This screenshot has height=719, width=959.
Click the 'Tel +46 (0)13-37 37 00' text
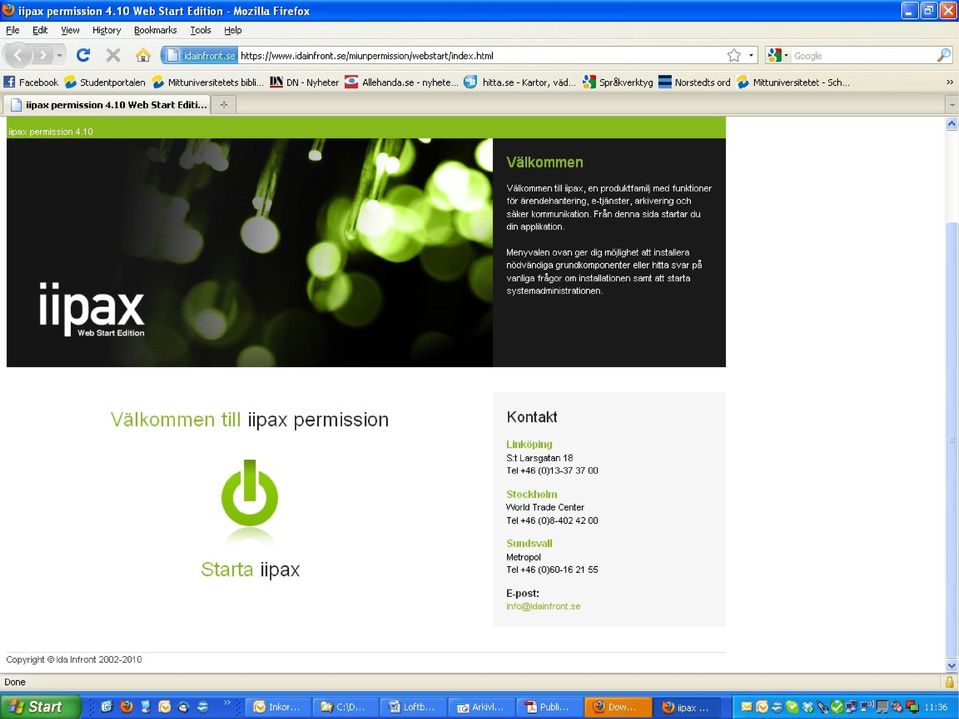click(x=552, y=470)
